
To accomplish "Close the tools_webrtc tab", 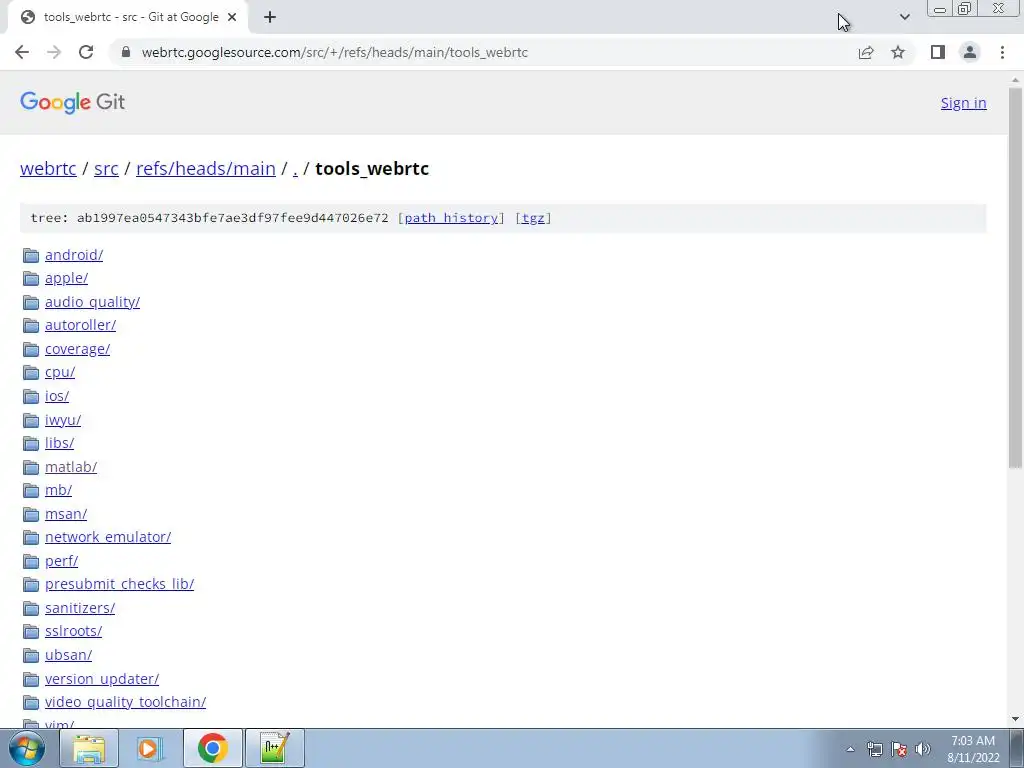I will pos(232,17).
